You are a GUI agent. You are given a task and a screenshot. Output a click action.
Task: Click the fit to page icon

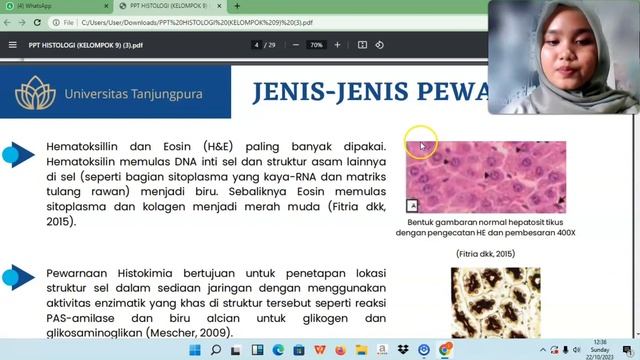(362, 45)
